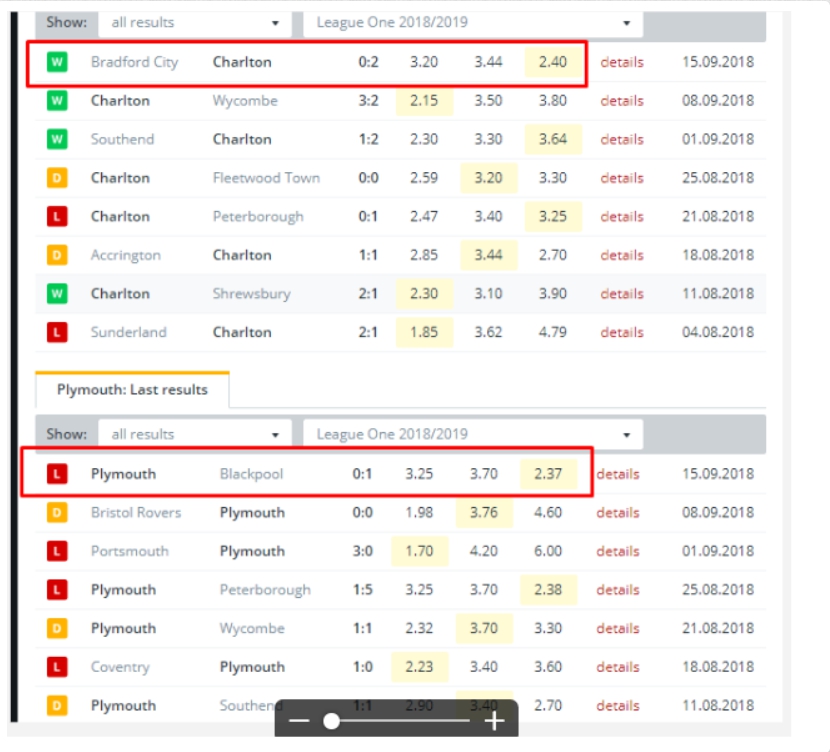Open details for Charlton vs Peterborough
This screenshot has width=830, height=752.
(x=622, y=216)
